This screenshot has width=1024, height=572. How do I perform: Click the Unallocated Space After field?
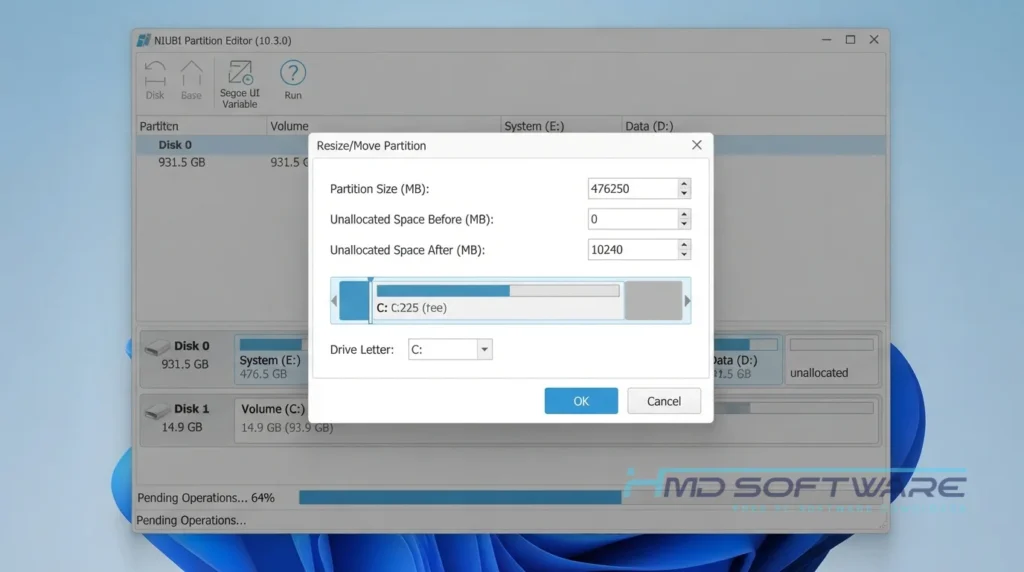(632, 249)
